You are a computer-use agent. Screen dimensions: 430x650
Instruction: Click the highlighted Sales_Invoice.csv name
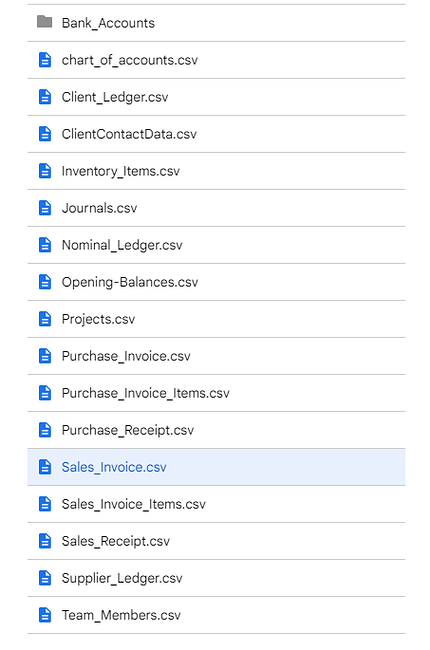114,467
